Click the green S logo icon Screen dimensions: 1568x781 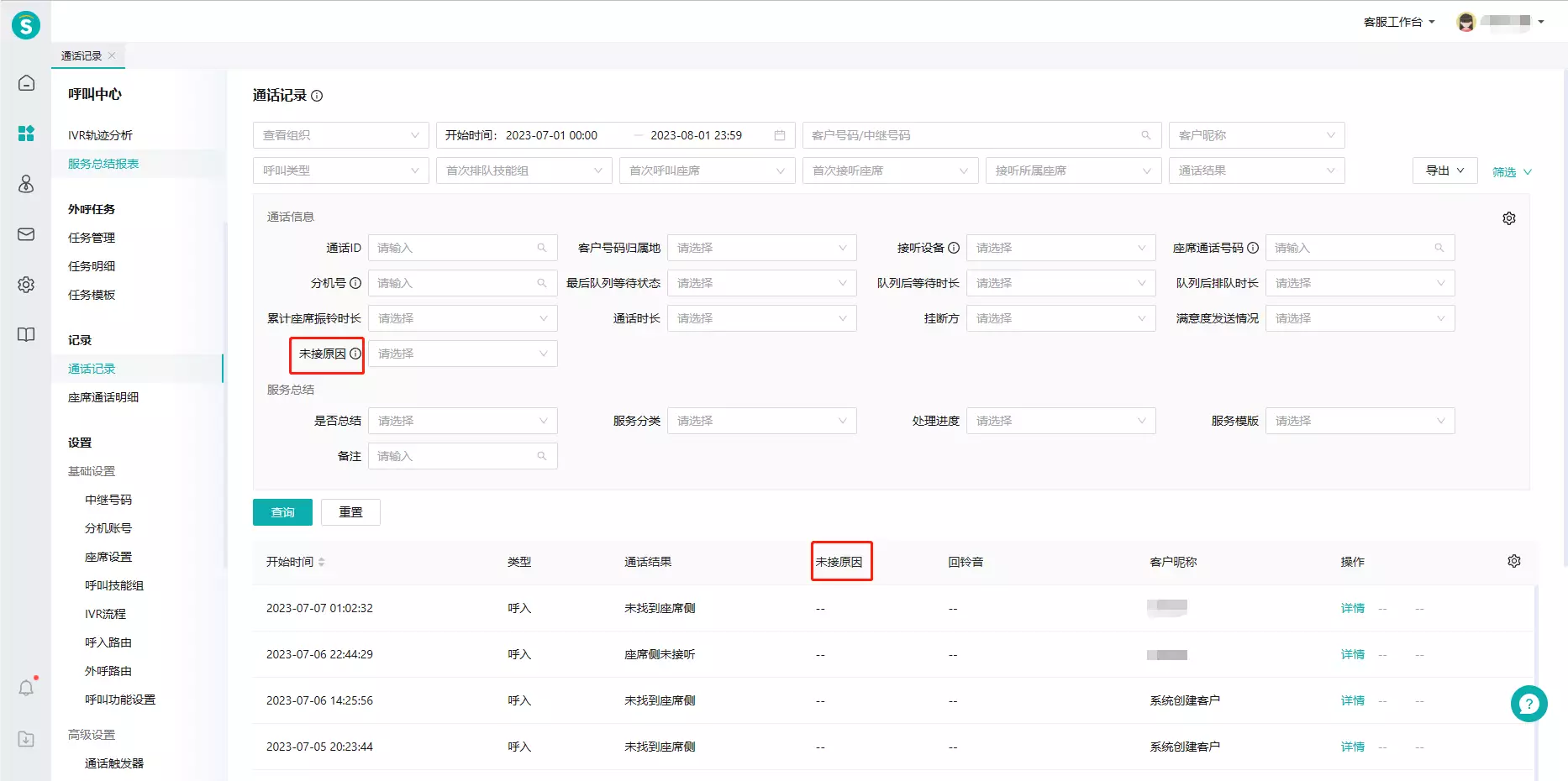tap(25, 25)
